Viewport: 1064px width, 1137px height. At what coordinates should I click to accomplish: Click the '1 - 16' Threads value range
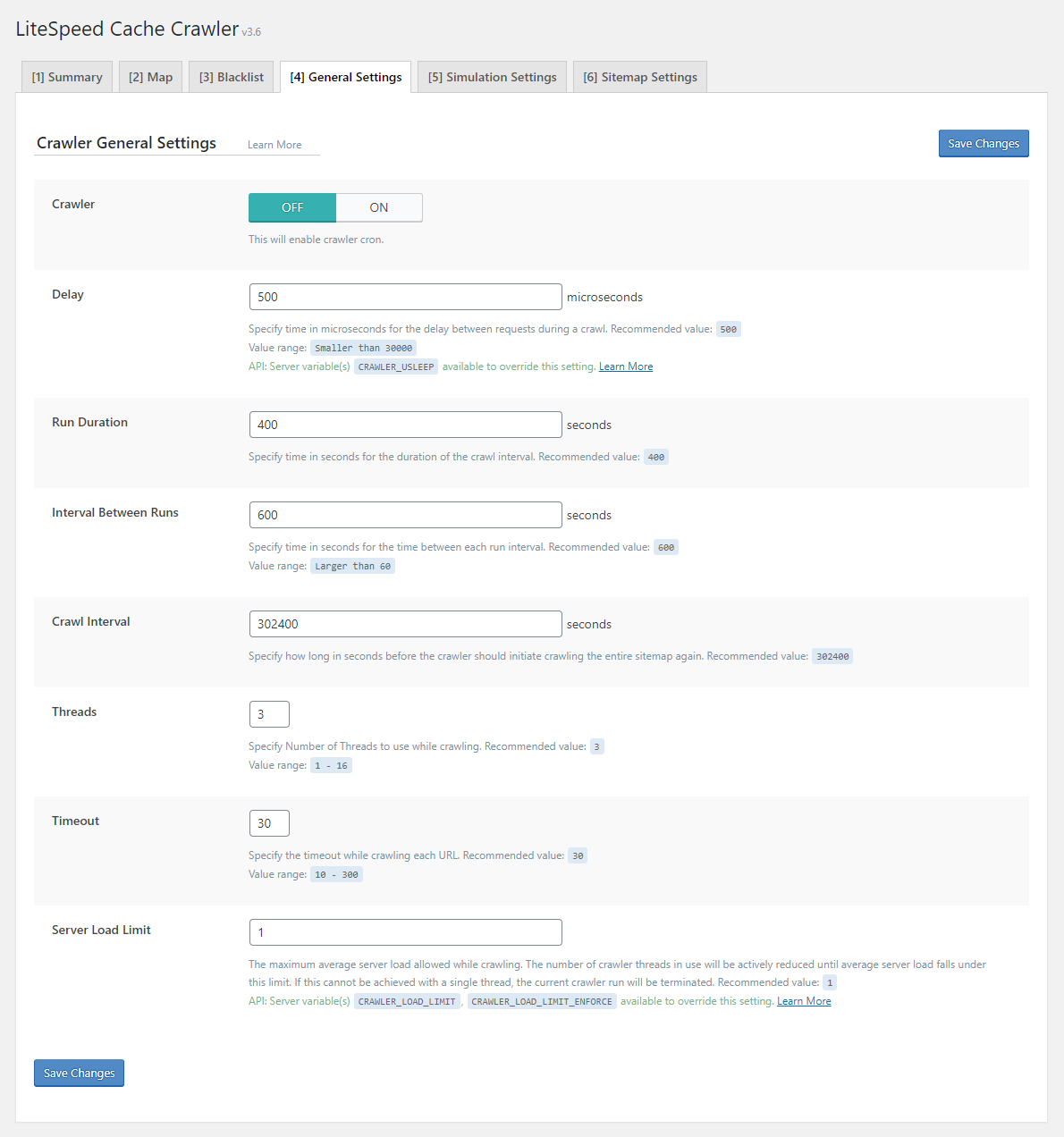[332, 765]
